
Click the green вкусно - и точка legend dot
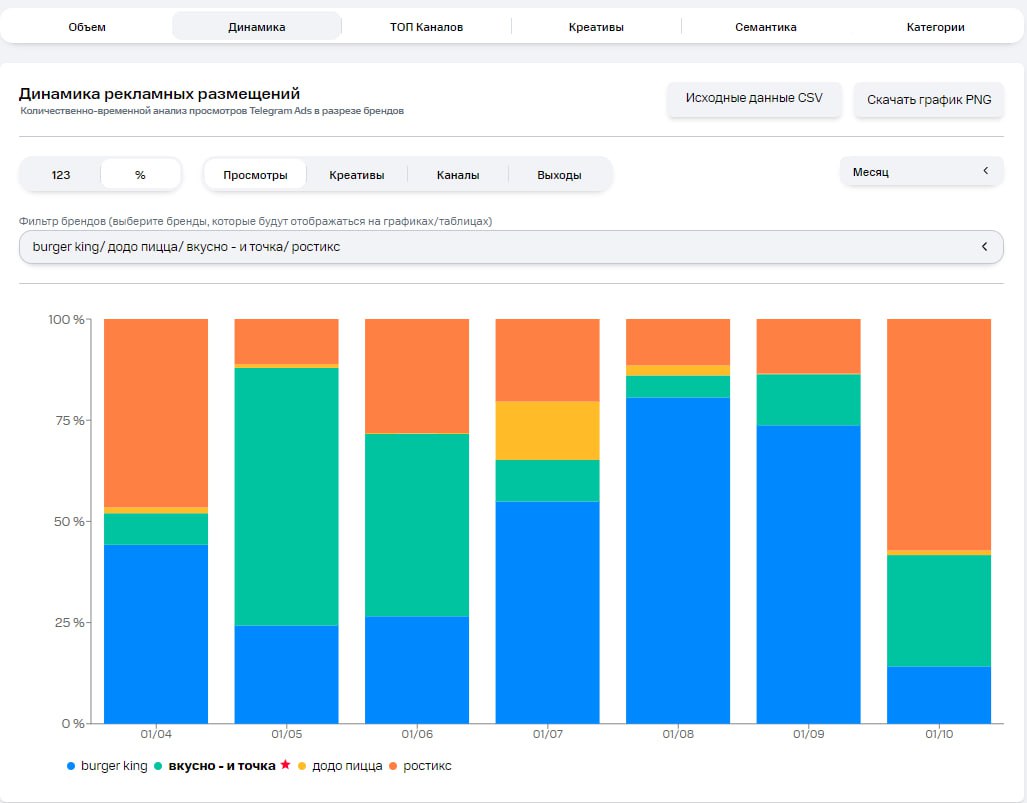160,766
